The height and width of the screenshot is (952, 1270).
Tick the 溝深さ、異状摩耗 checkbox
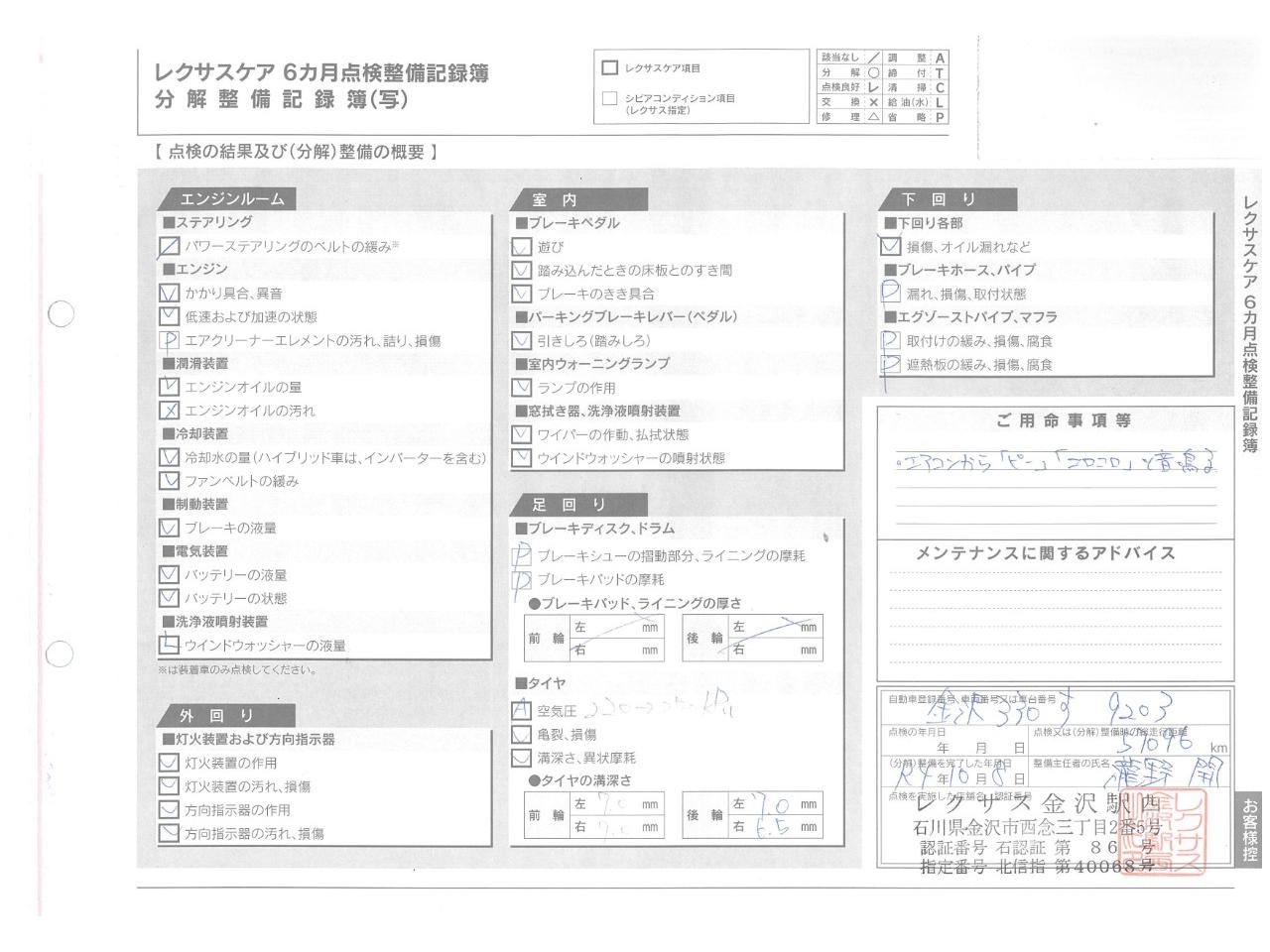[x=522, y=758]
